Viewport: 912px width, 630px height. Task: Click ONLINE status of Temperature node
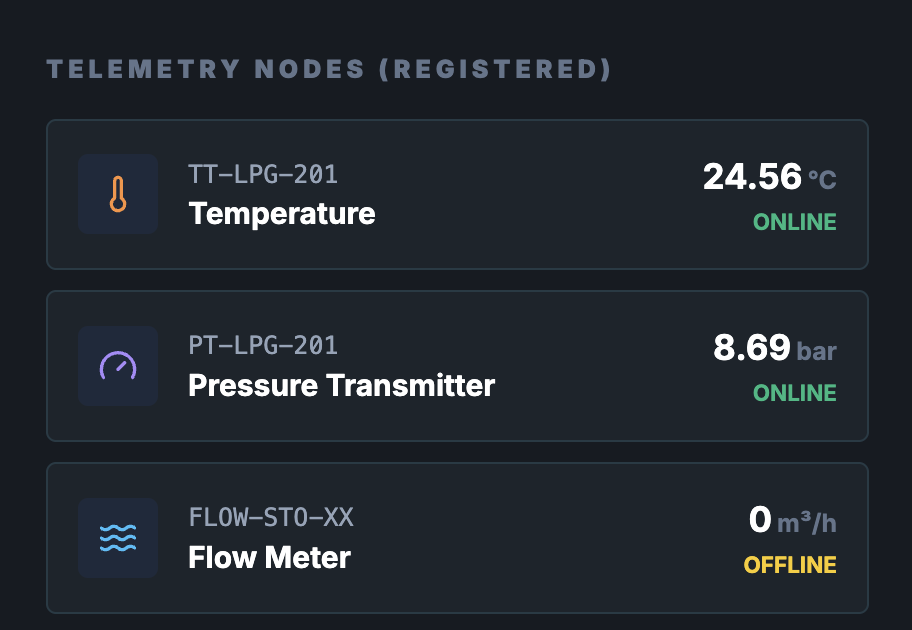pos(795,222)
